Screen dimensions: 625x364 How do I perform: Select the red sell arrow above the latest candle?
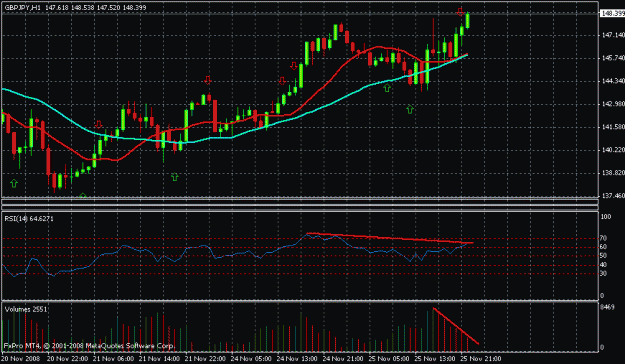[461, 12]
